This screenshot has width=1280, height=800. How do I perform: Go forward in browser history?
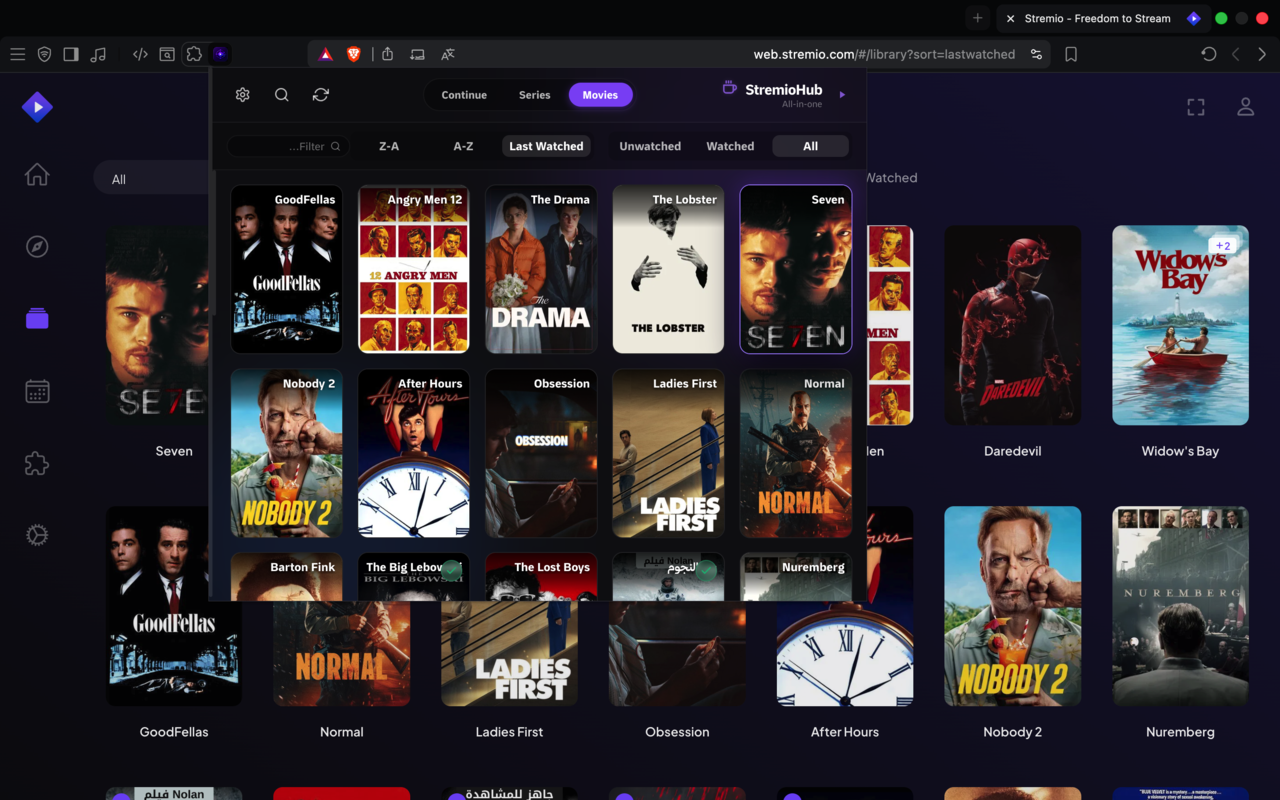(x=1262, y=54)
